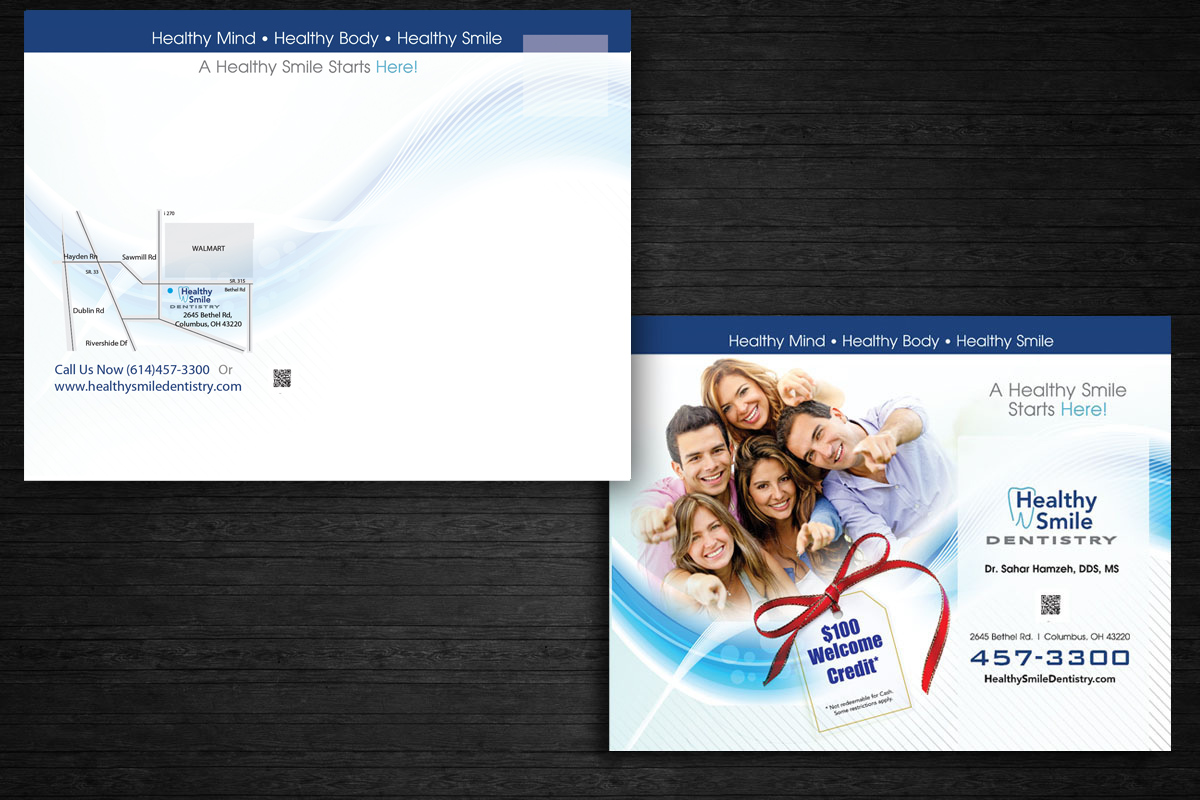Click the right card's "Healthy Mind • Healthy Body" header
The image size is (1200, 800).
pyautogui.click(x=891, y=341)
